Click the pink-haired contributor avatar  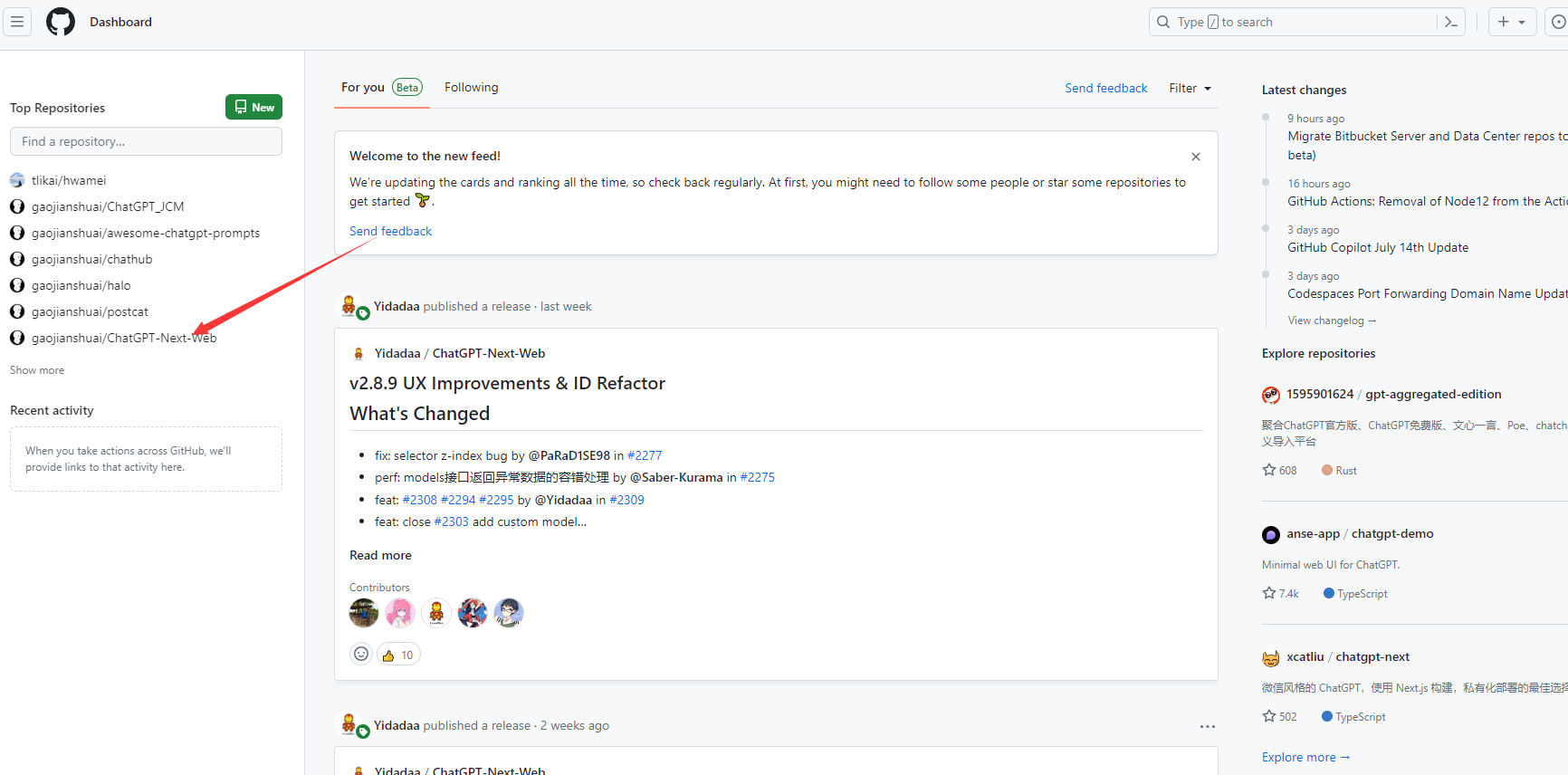pyautogui.click(x=400, y=613)
